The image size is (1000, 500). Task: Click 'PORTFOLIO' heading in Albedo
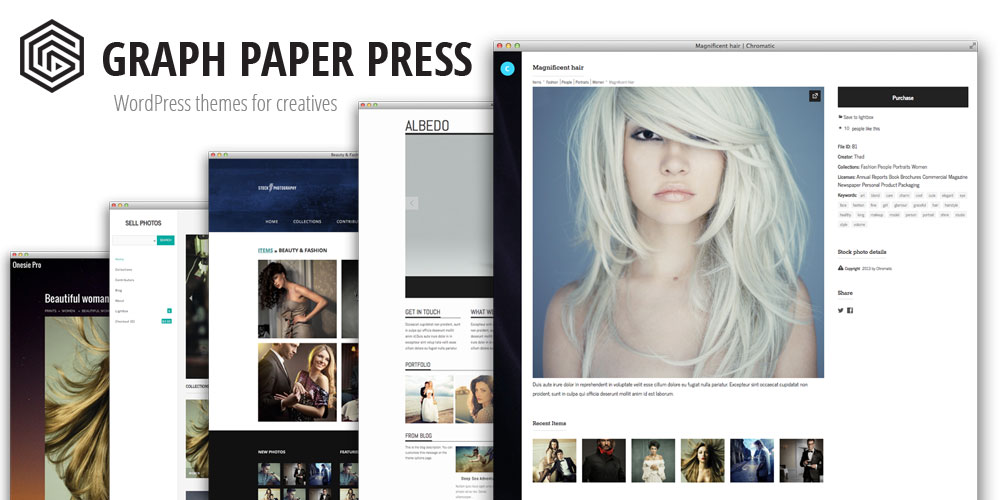(418, 365)
